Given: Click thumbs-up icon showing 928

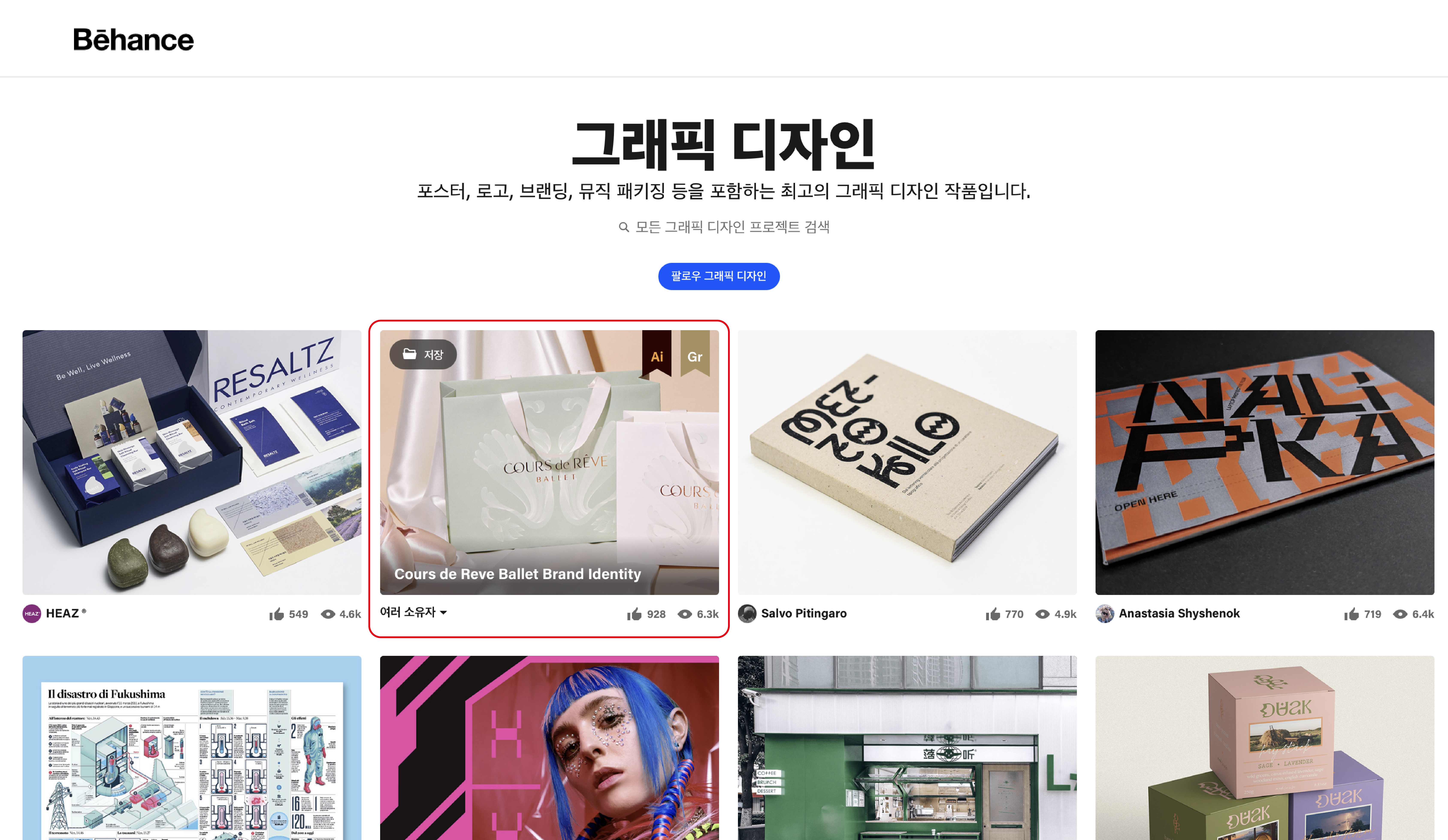Looking at the screenshot, I should 634,614.
